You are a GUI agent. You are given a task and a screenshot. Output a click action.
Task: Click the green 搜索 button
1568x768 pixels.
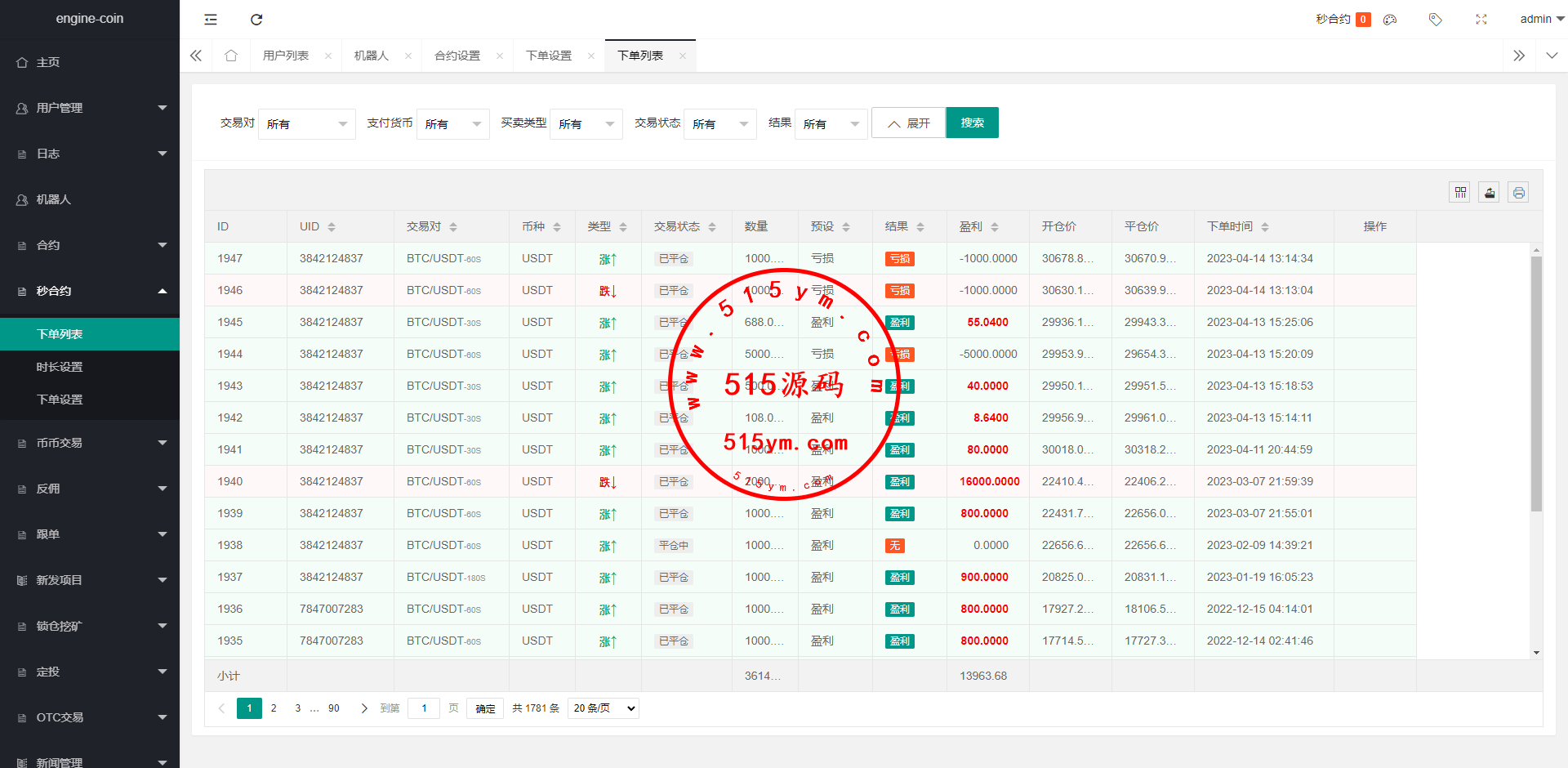tap(972, 123)
